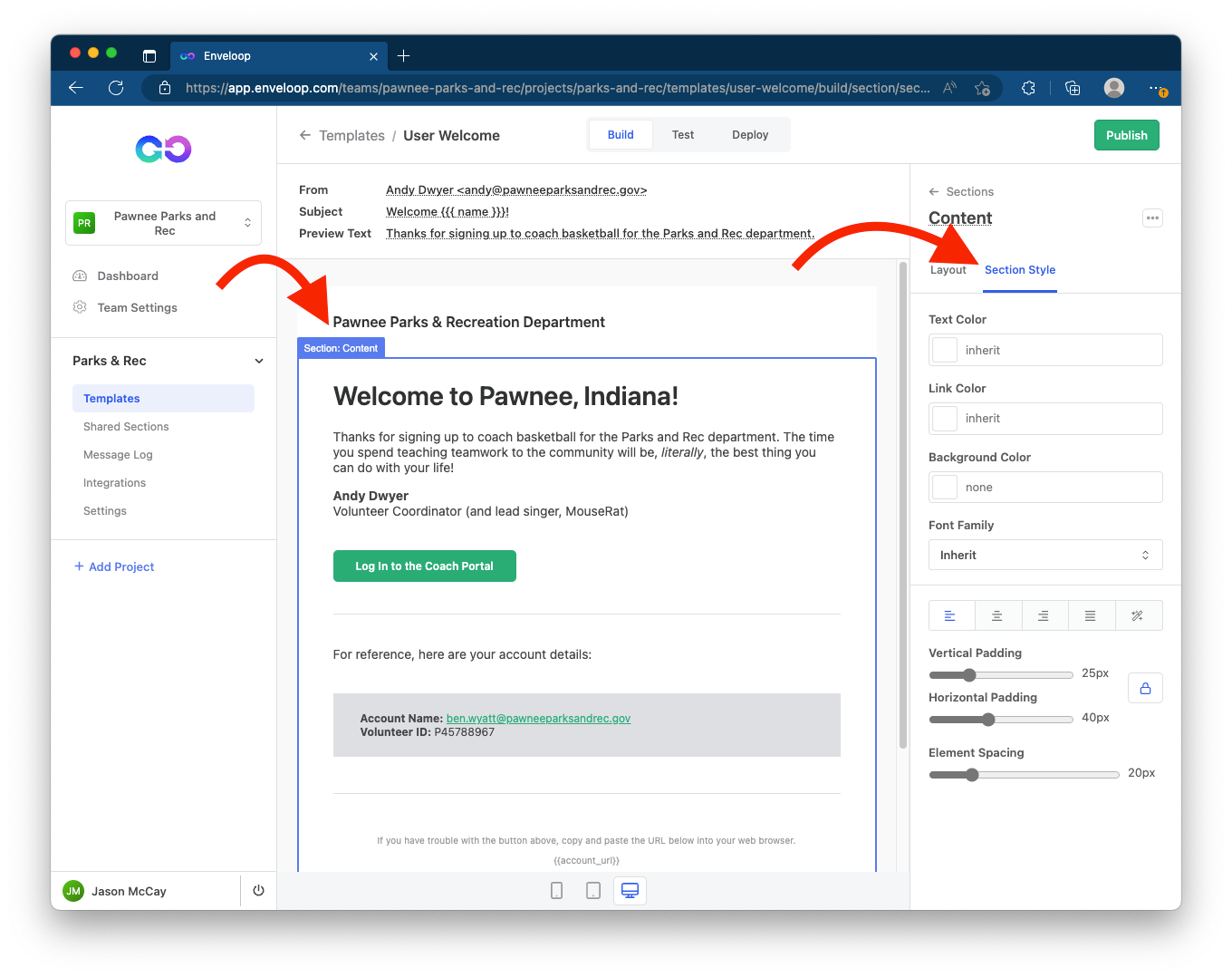Image resolution: width=1232 pixels, height=977 pixels.
Task: Align text right
Action: pos(1044,616)
